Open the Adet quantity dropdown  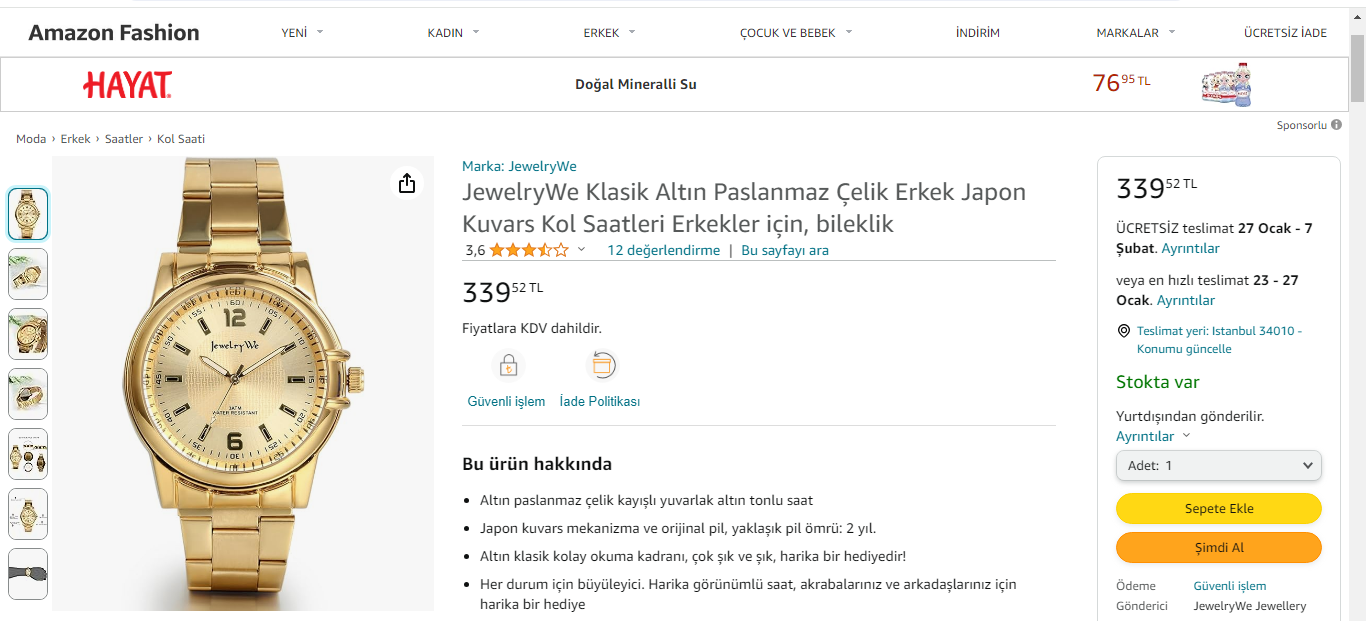(1218, 465)
